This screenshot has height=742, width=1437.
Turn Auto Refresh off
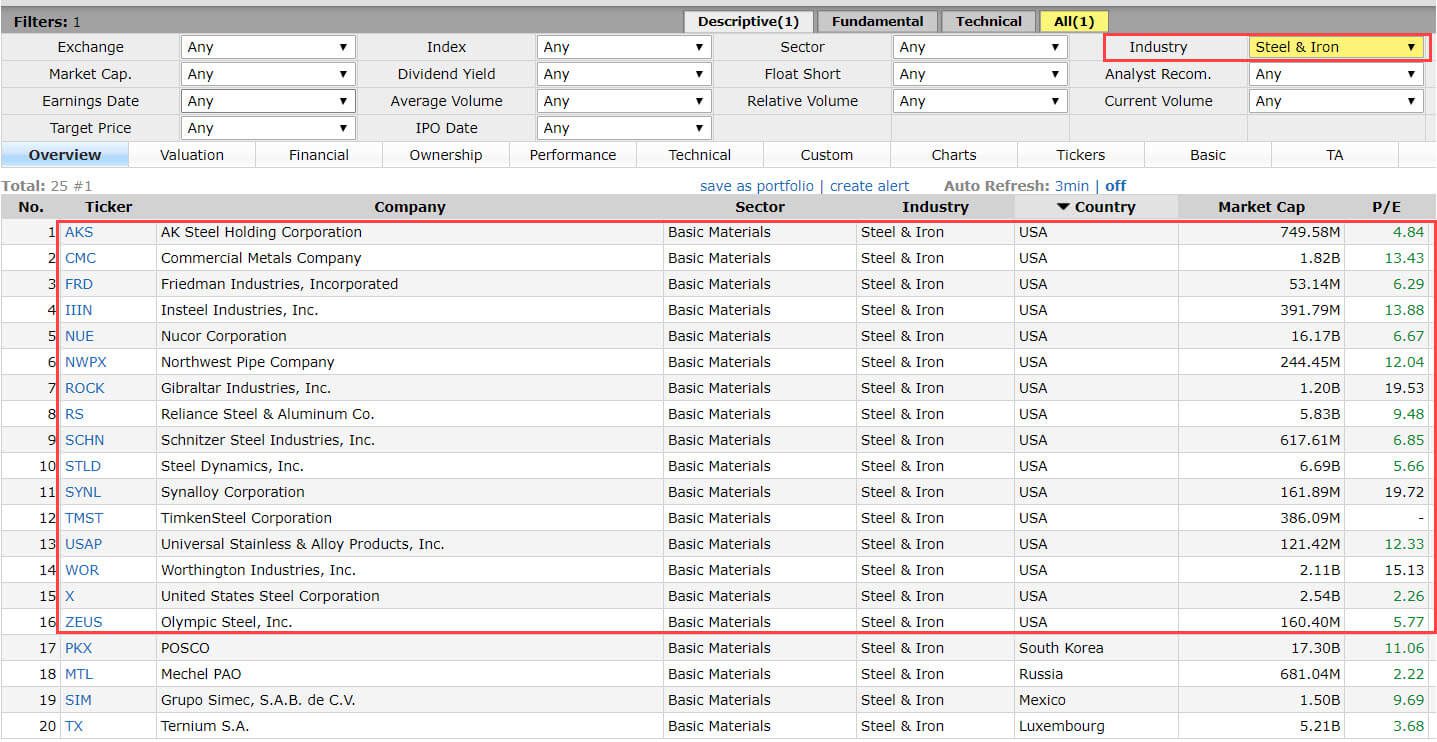1114,185
